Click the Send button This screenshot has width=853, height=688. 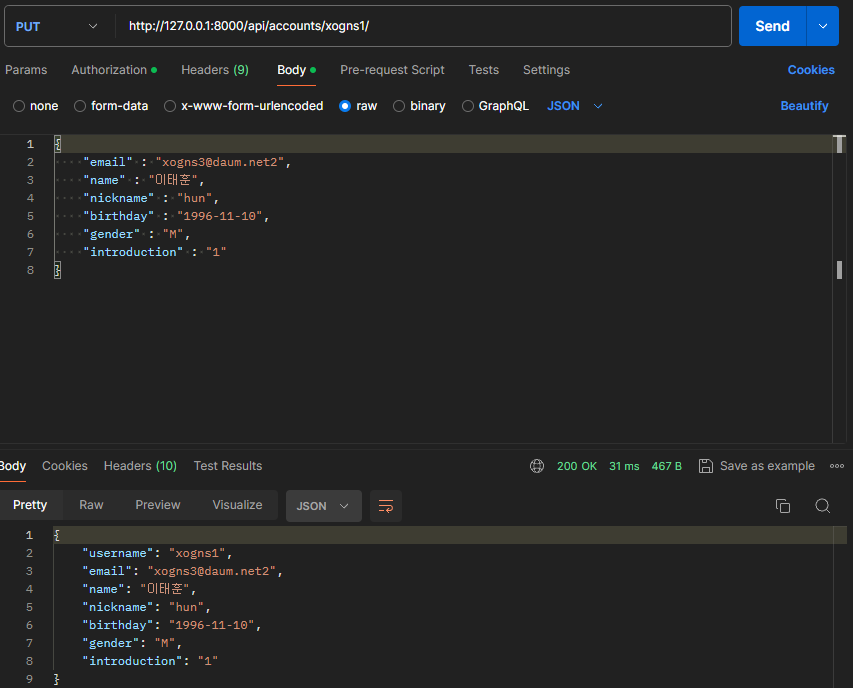click(x=772, y=26)
